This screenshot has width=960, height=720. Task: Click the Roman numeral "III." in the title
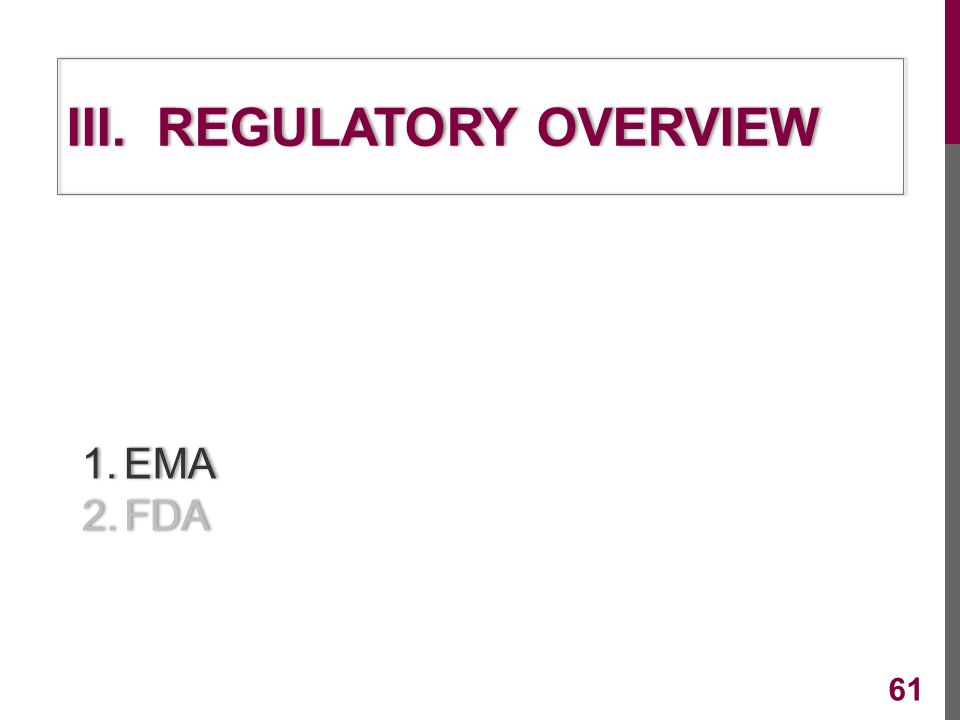click(96, 127)
